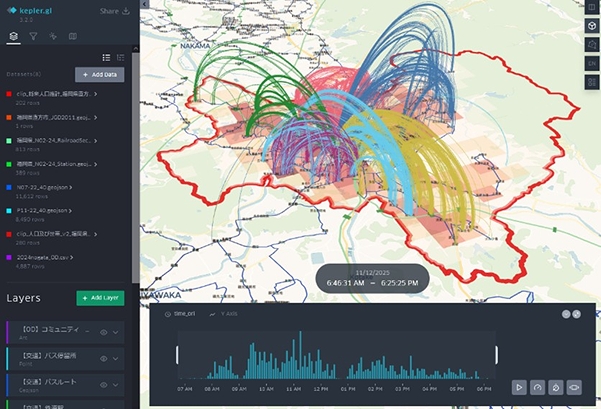The width and height of the screenshot is (601, 409).
Task: Expand the バスルート layer configuration
Action: click(116, 383)
